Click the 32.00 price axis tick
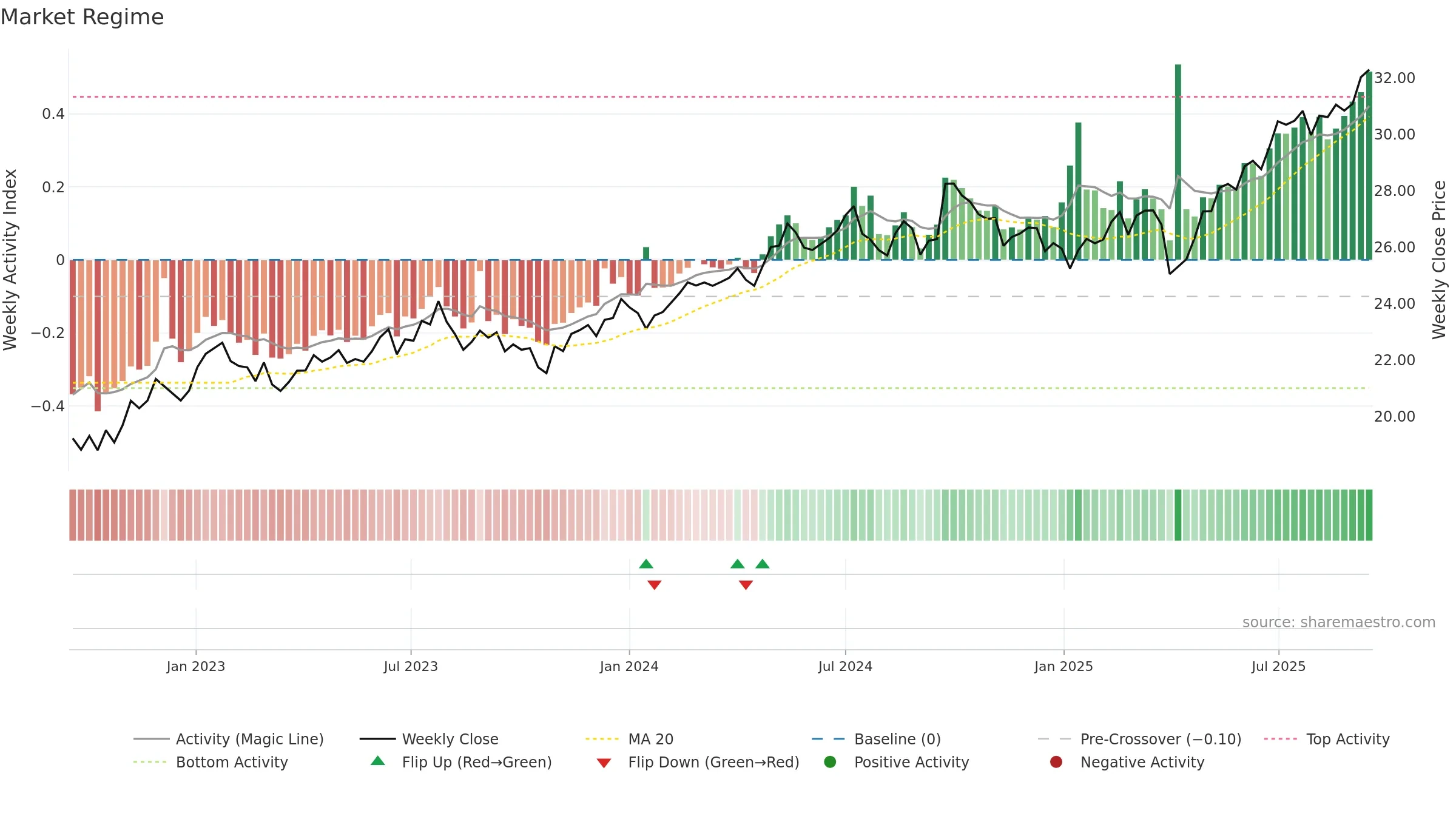This screenshot has height=819, width=1456. pos(1395,78)
